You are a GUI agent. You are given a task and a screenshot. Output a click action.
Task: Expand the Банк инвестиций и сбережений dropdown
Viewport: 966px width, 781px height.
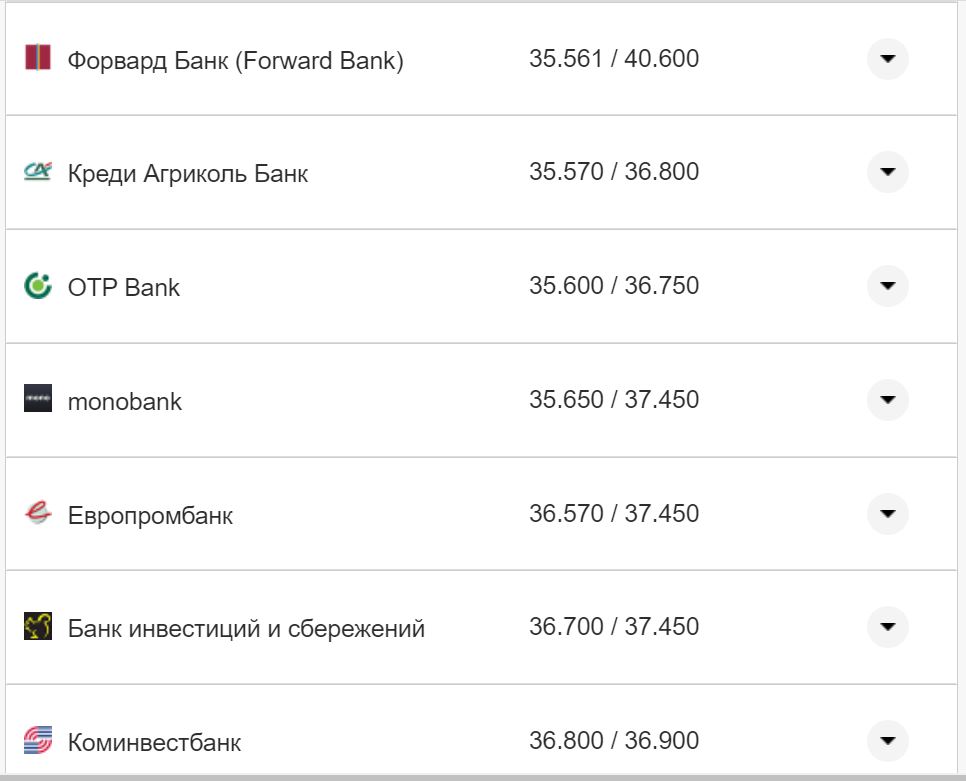[x=888, y=627]
